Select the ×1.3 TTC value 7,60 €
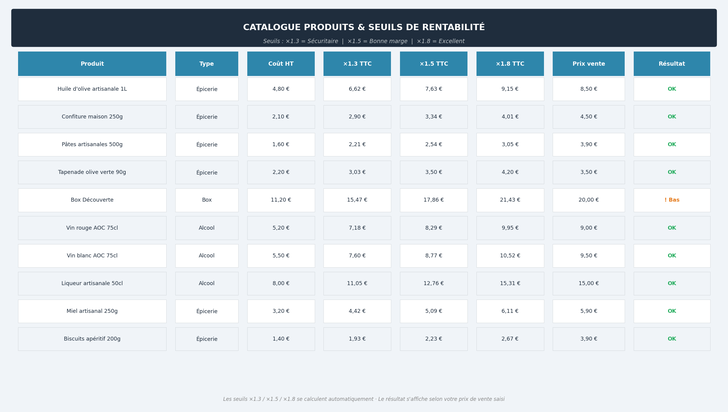Viewport: 728px width, 412px height. click(x=357, y=256)
